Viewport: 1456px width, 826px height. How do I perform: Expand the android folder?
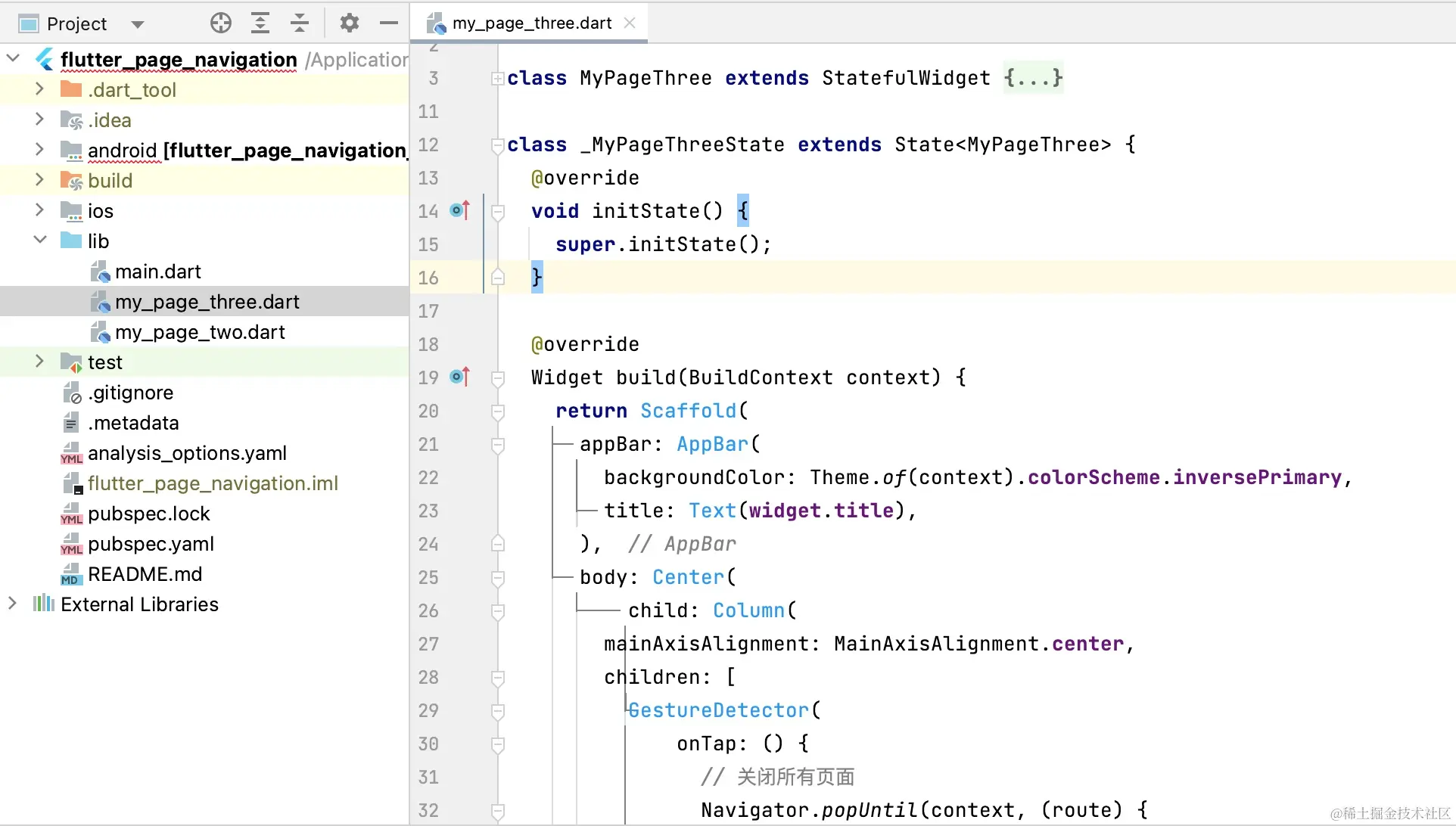(39, 150)
